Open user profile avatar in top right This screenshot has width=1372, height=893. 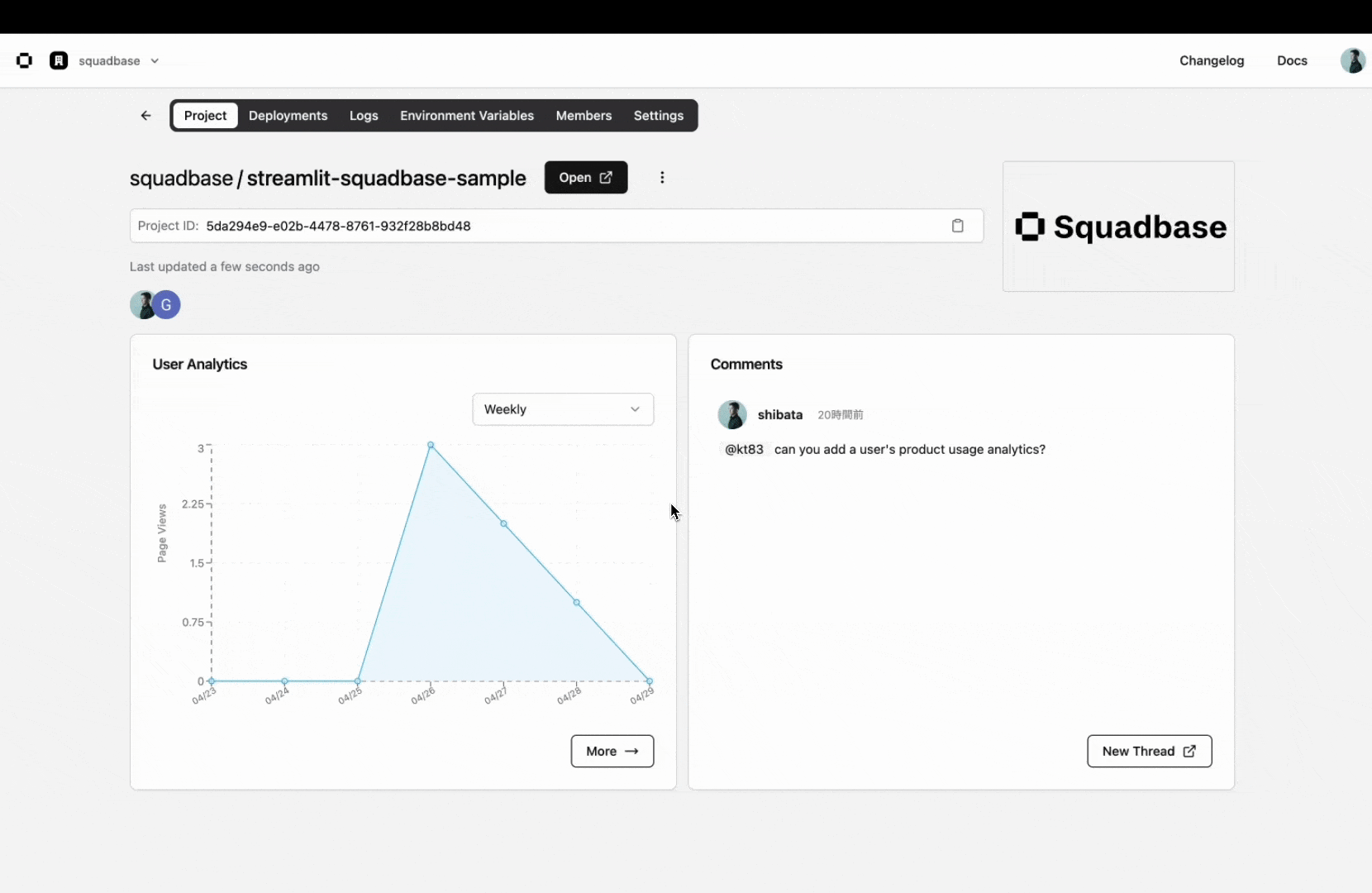pyautogui.click(x=1352, y=60)
